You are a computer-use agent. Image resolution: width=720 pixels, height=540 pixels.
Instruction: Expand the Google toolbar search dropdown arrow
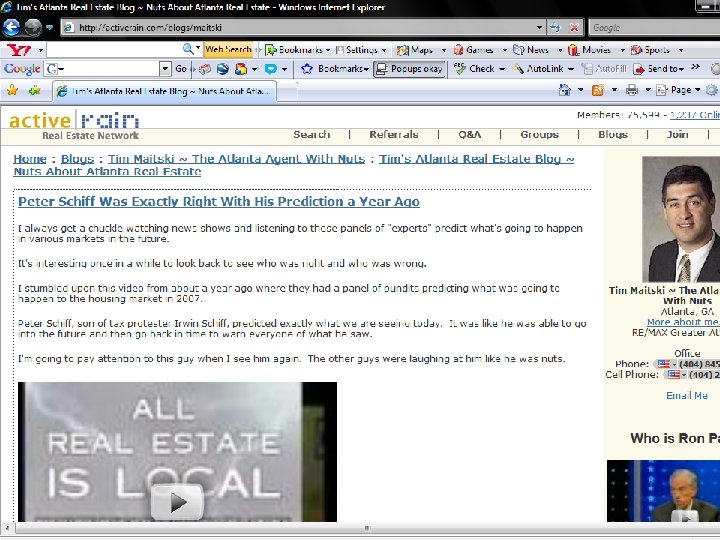165,69
